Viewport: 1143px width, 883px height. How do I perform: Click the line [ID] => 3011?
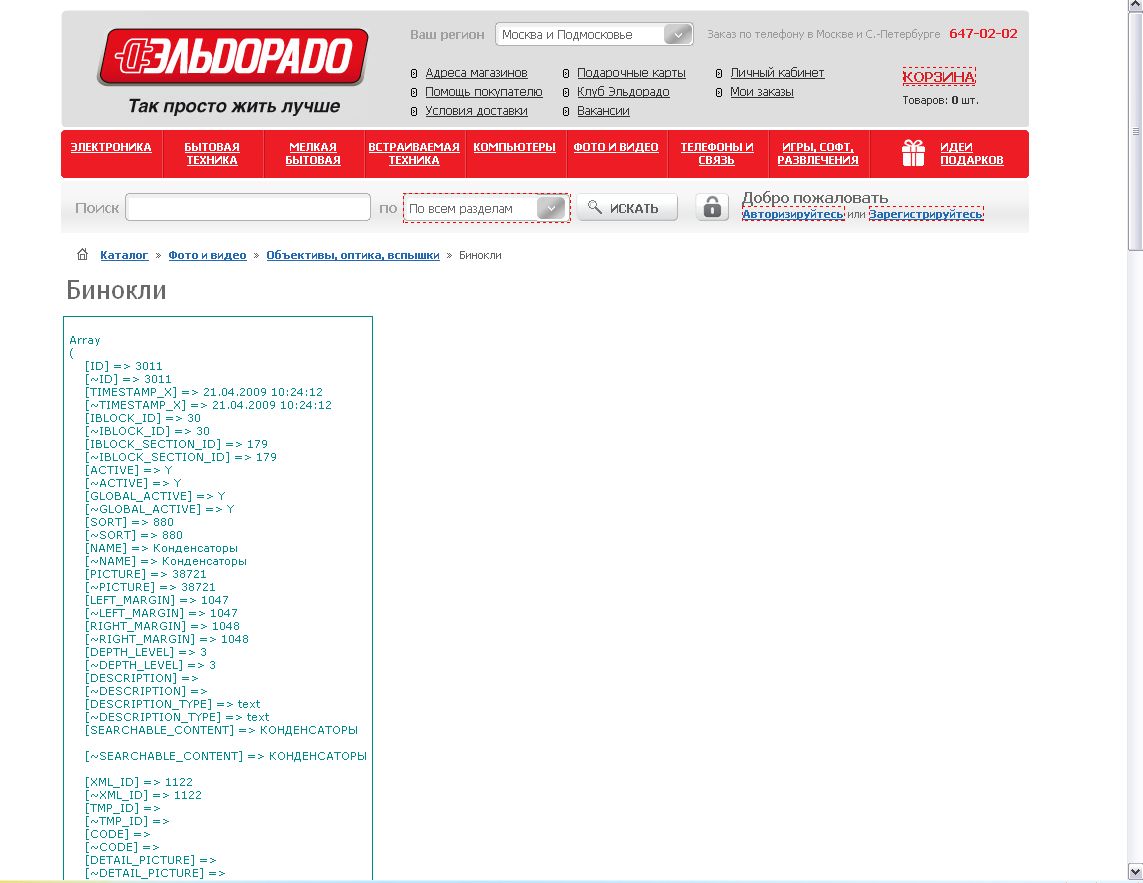[x=123, y=366]
